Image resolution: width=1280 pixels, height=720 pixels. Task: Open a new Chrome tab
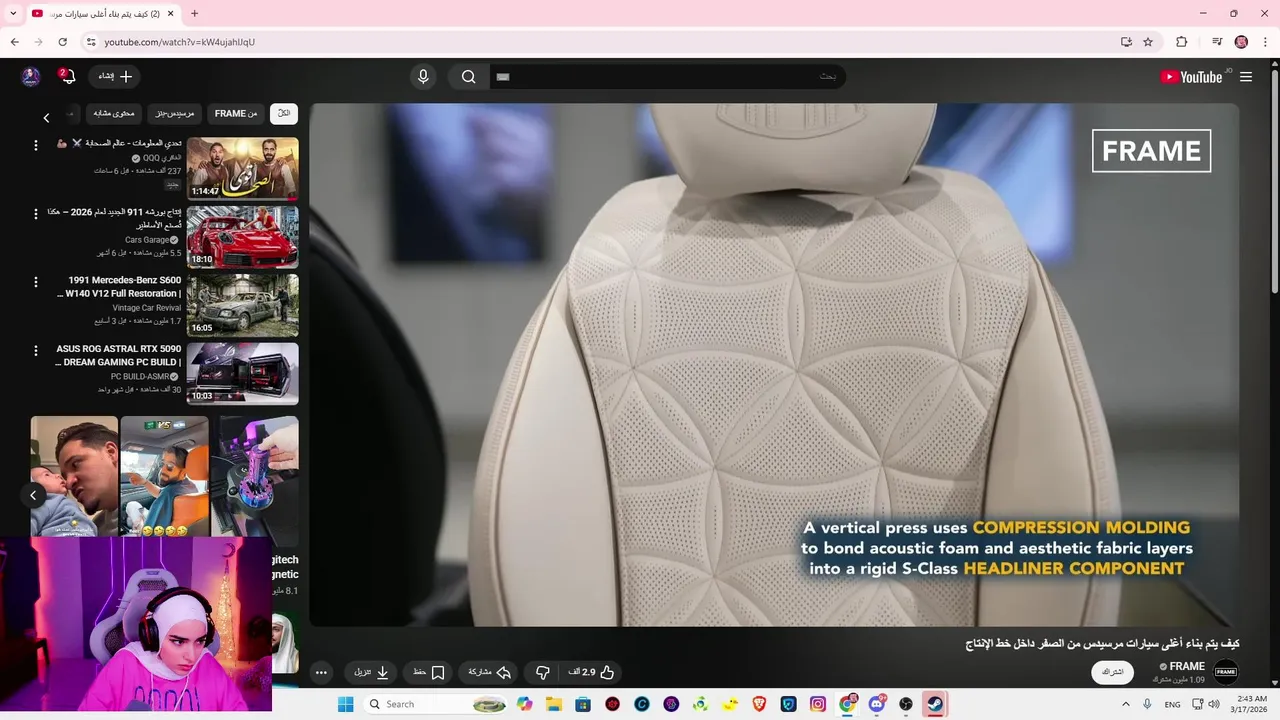194,13
